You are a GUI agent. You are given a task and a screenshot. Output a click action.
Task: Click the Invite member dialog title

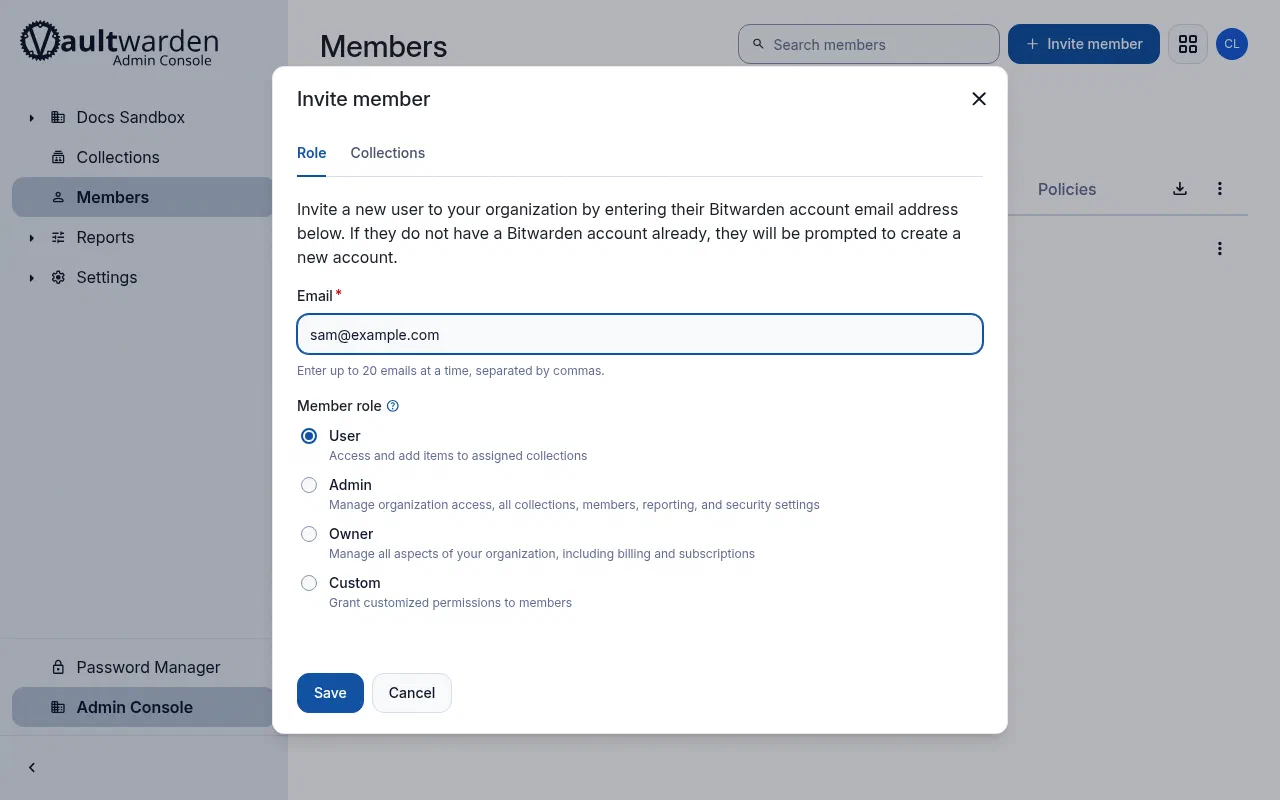[x=364, y=99]
